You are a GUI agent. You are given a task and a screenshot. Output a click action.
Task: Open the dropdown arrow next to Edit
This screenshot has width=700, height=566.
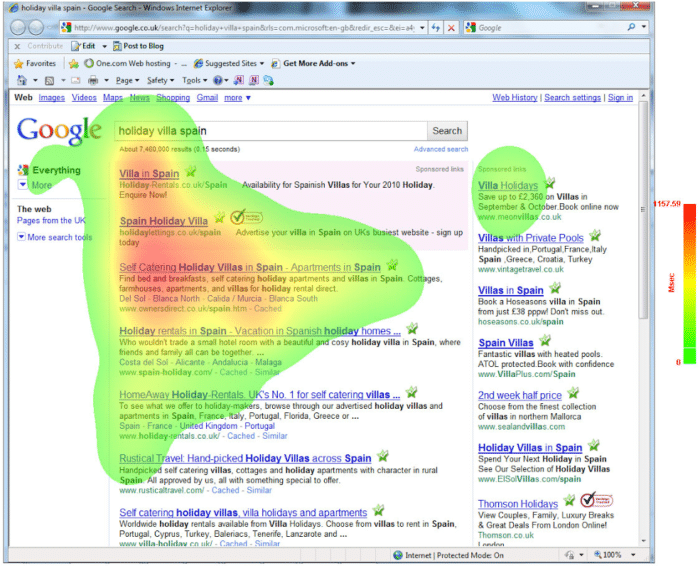click(104, 46)
